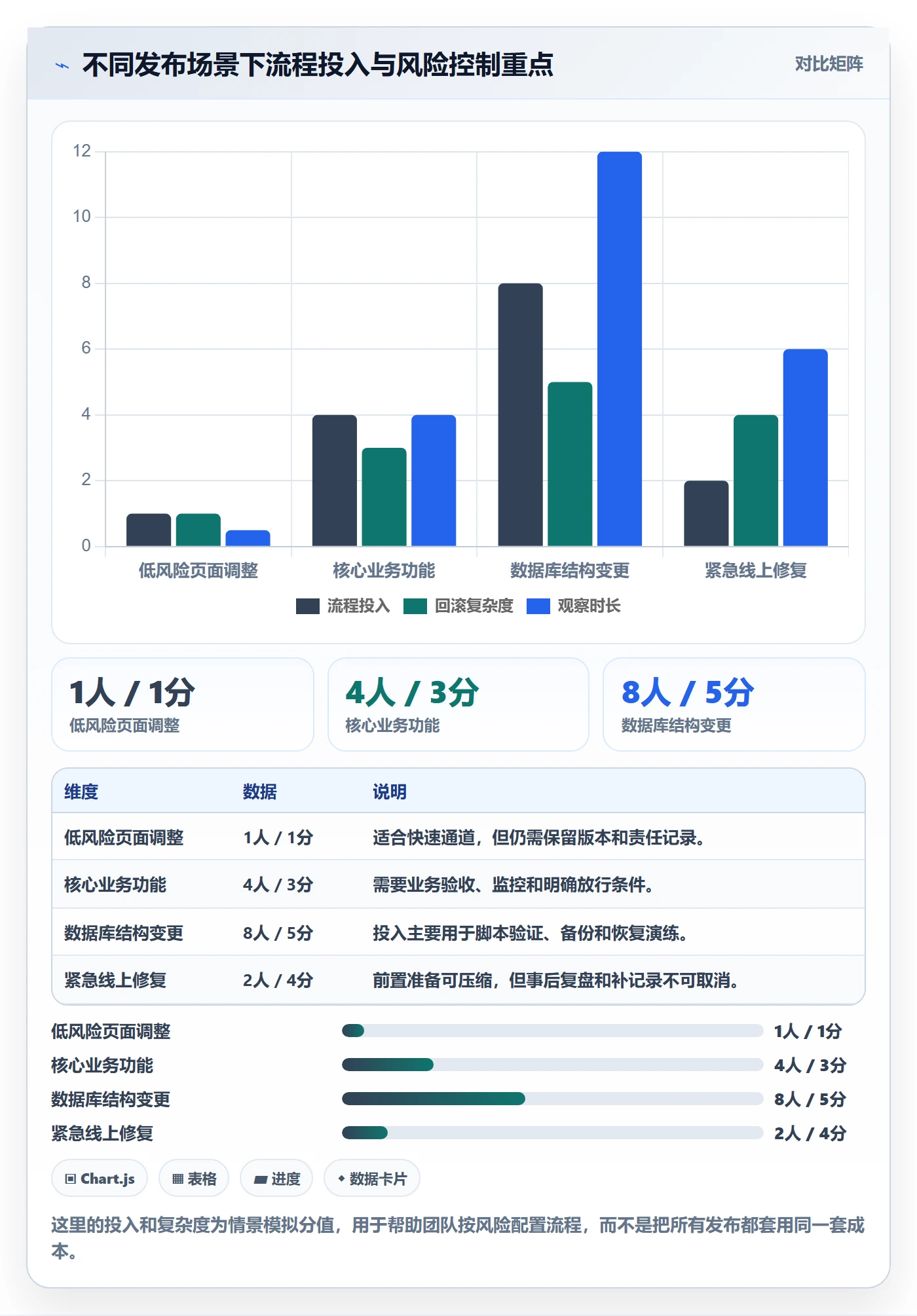917x1316 pixels.
Task: Click the 回滚复杂度 legend label
Action: 474,606
